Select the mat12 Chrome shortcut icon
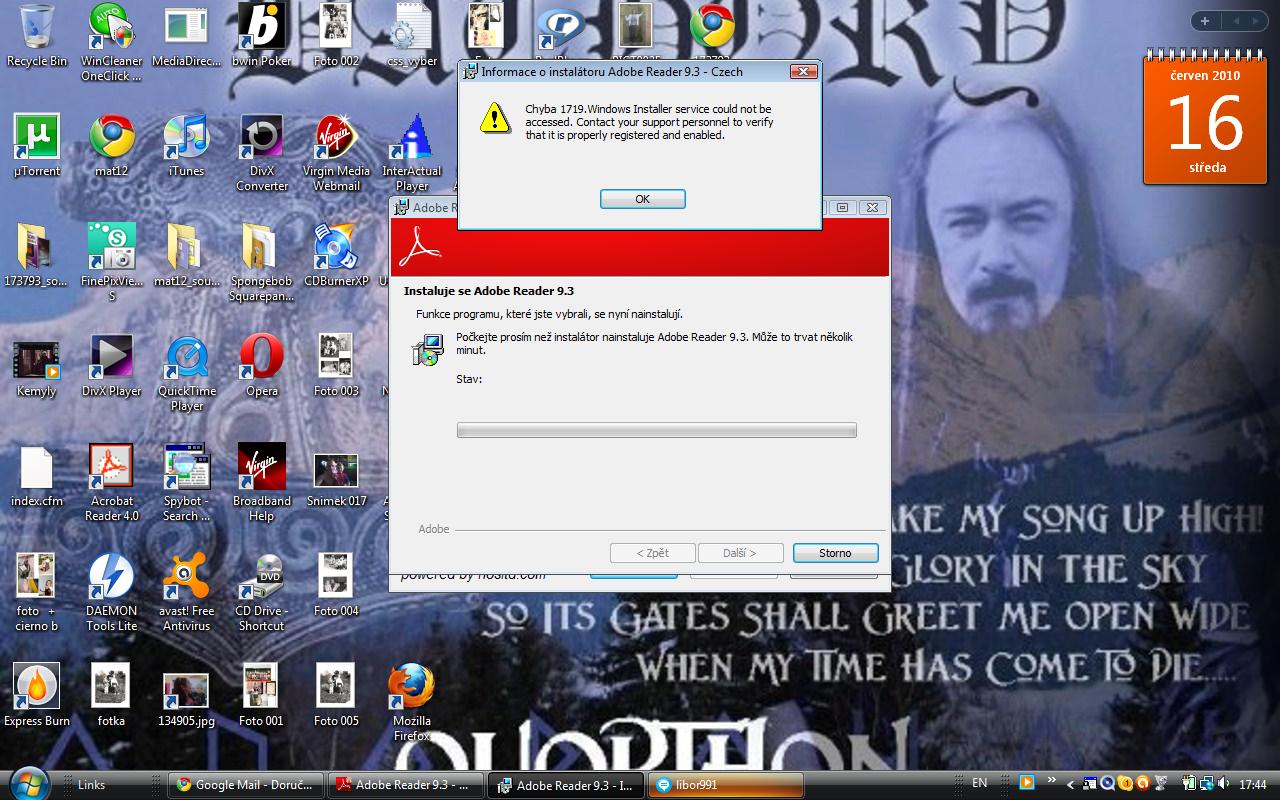The image size is (1280, 800). 111,146
